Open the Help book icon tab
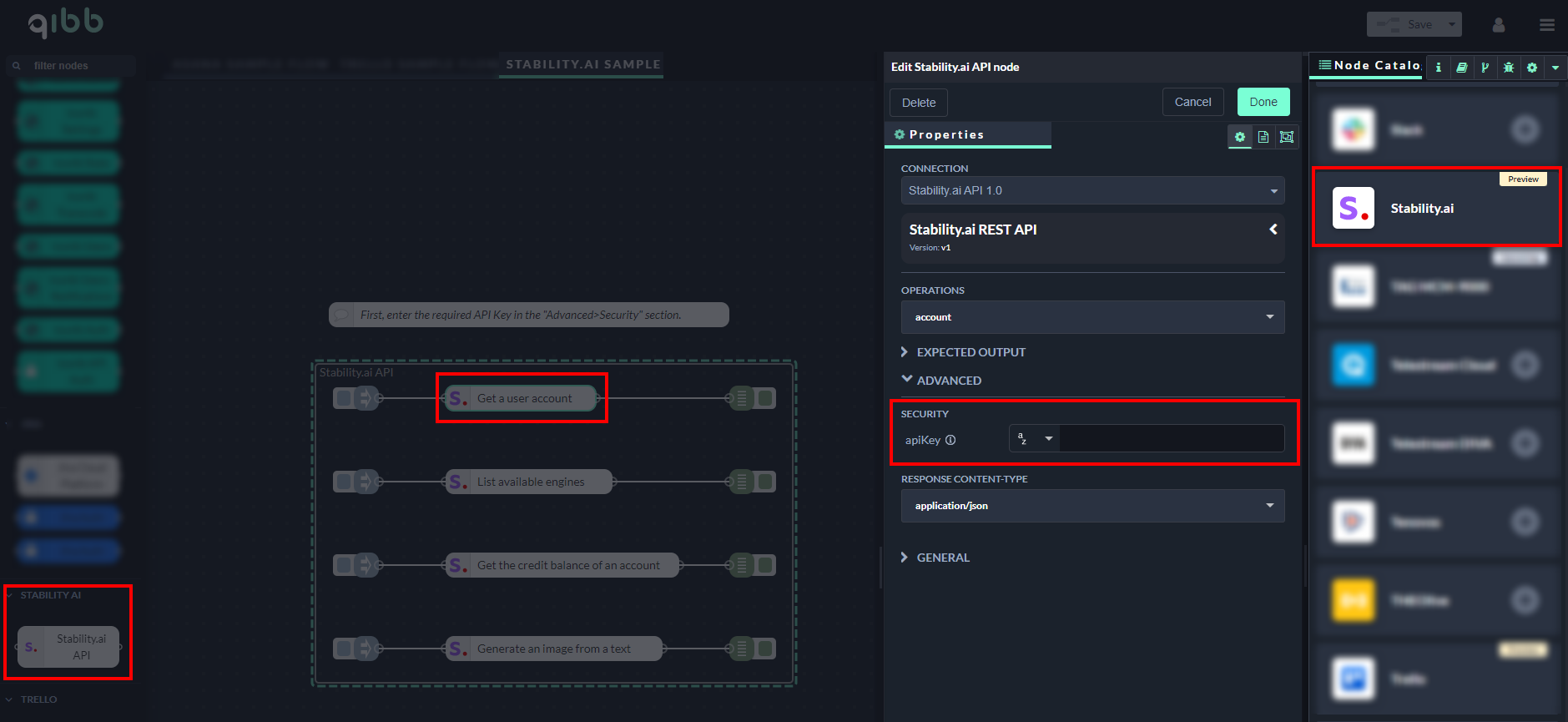 (x=1461, y=68)
